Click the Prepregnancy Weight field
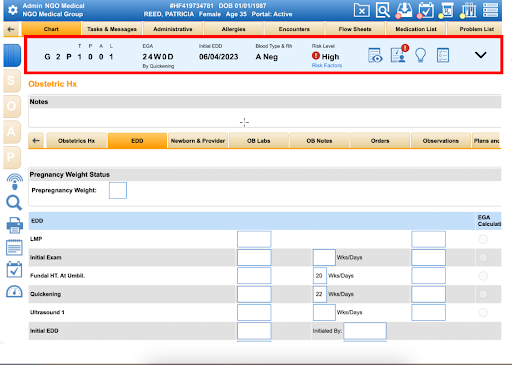Image resolution: width=512 pixels, height=365 pixels. [x=118, y=190]
